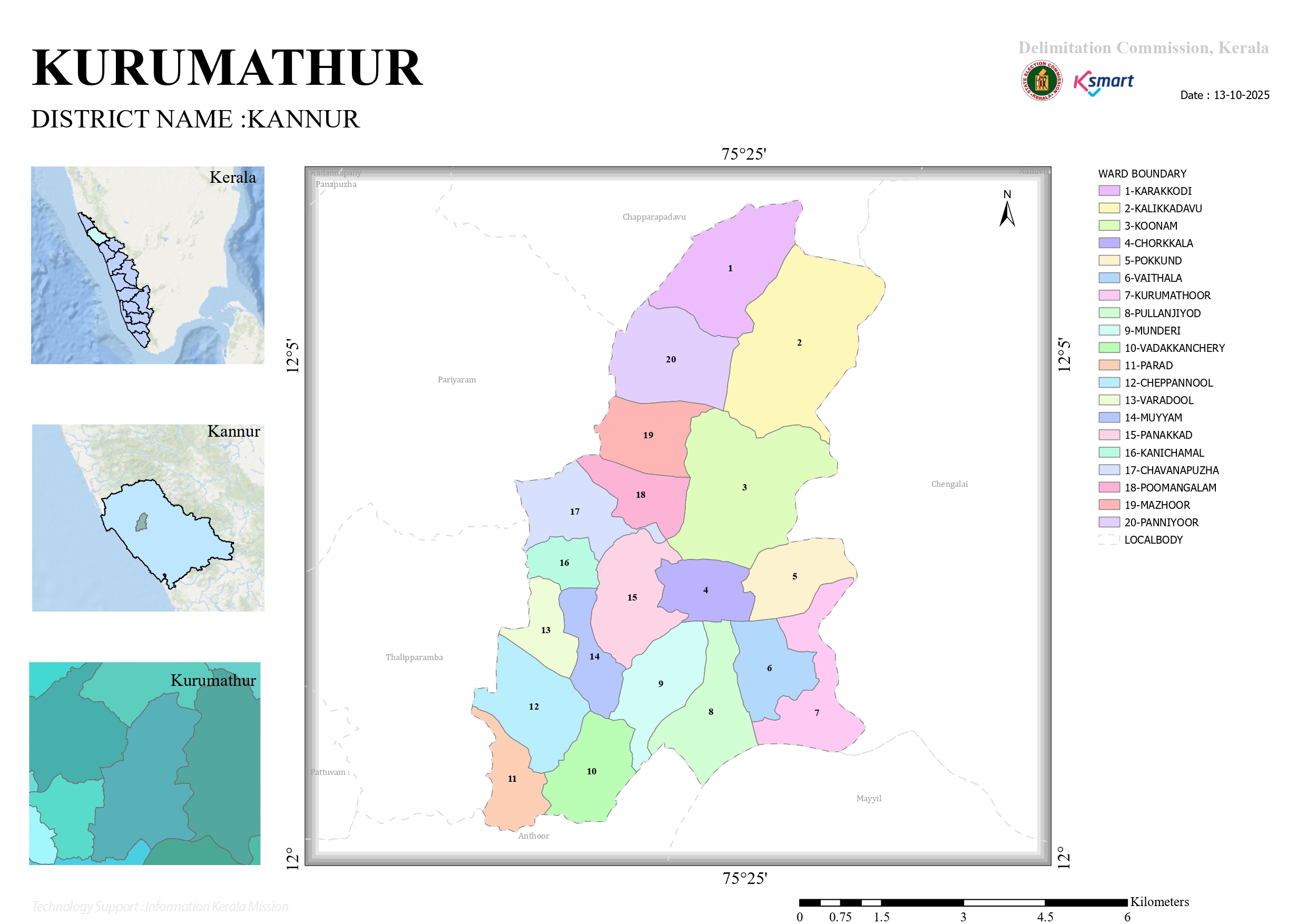Screen dimensions: 1307x924
Task: Select ward 2 on the map
Action: 799,342
